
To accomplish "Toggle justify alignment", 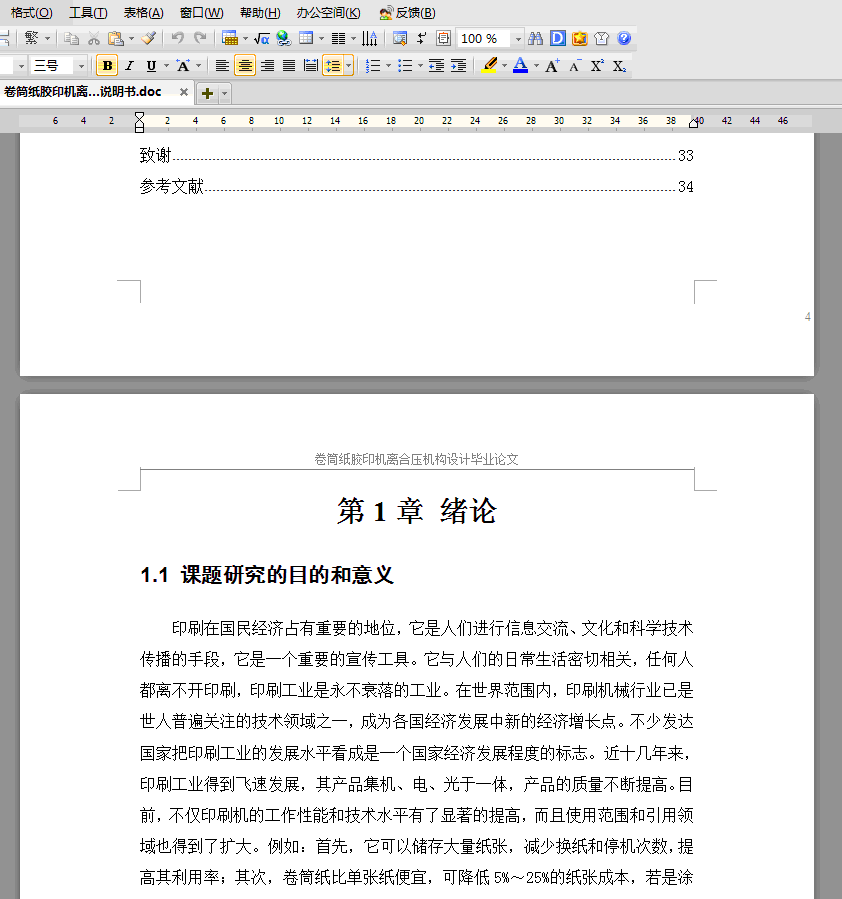I will pos(289,66).
